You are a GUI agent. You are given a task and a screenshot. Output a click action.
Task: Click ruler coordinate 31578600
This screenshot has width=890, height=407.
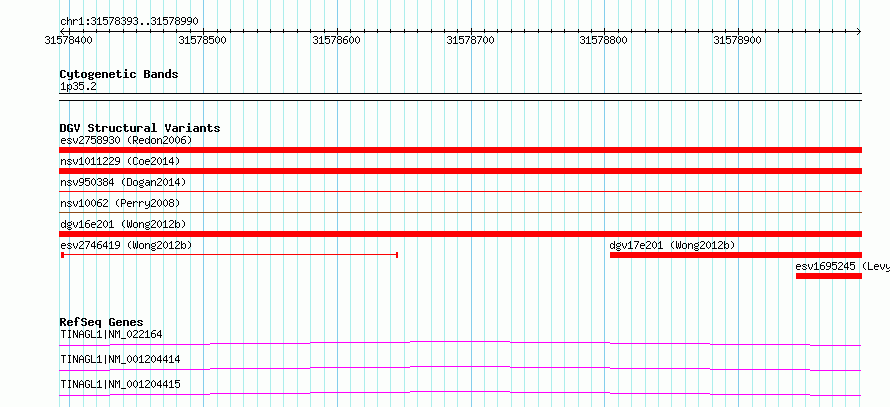[x=337, y=40]
